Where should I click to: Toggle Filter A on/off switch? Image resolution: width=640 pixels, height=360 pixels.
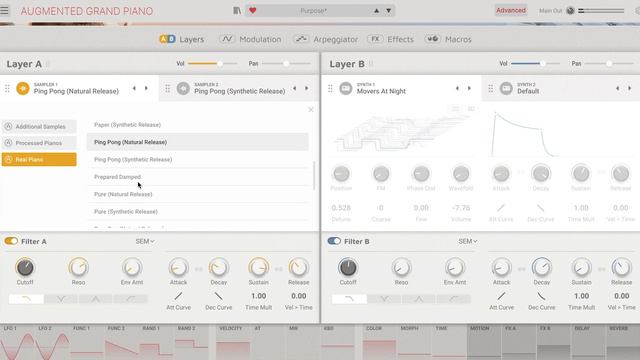(x=11, y=241)
